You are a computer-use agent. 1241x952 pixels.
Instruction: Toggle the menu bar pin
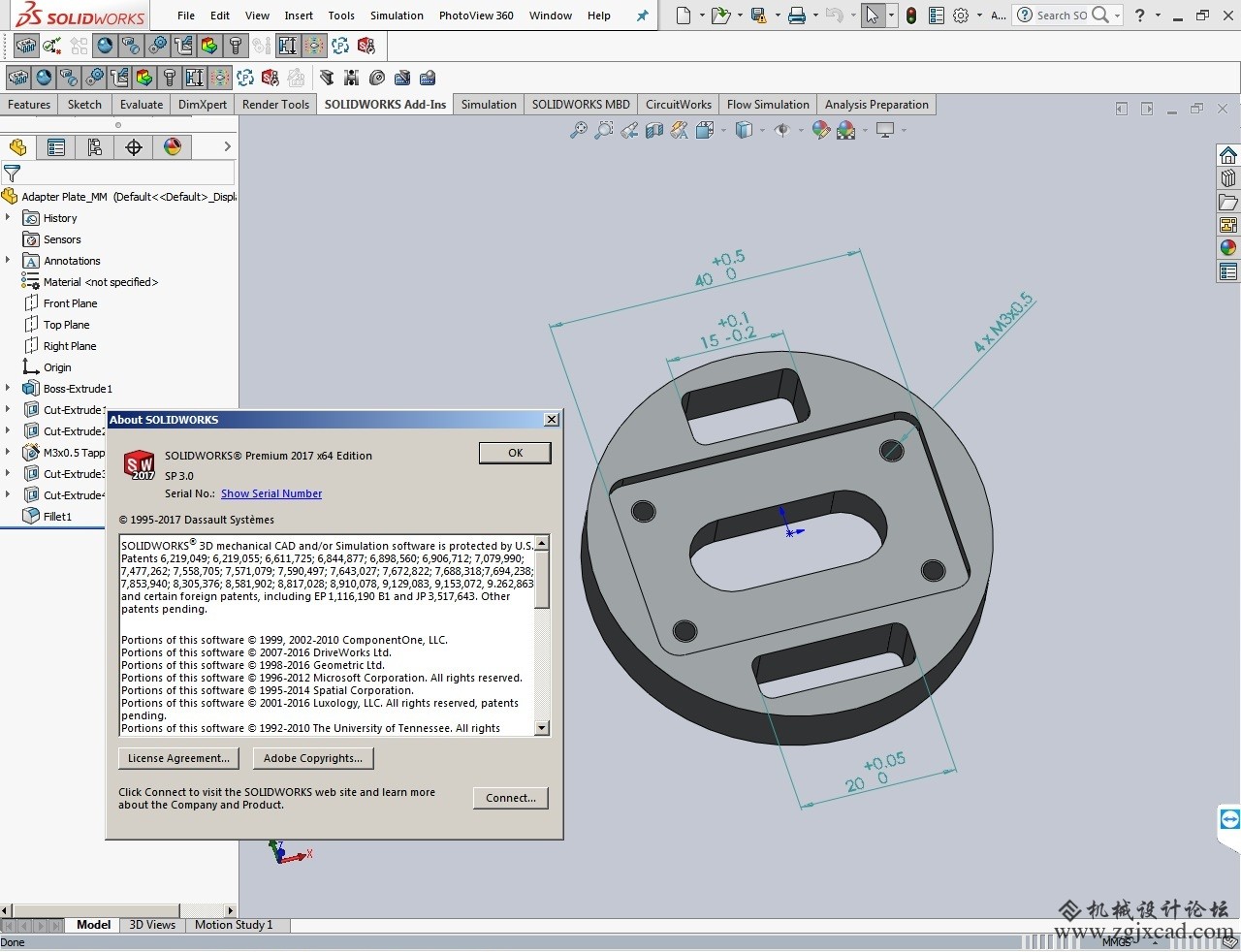coord(642,16)
